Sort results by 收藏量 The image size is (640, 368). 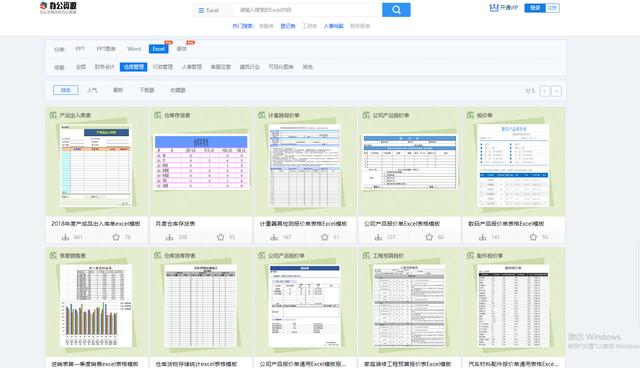click(178, 90)
